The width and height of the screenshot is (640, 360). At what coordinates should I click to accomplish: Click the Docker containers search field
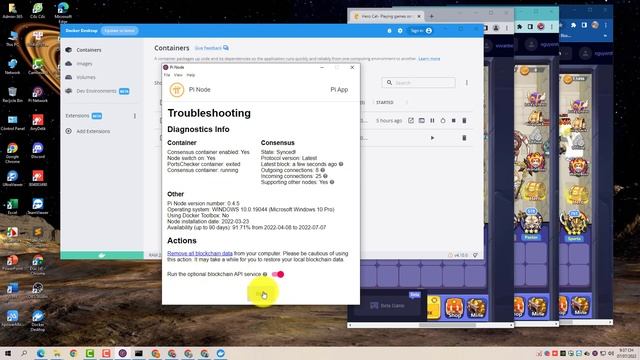pos(419,82)
